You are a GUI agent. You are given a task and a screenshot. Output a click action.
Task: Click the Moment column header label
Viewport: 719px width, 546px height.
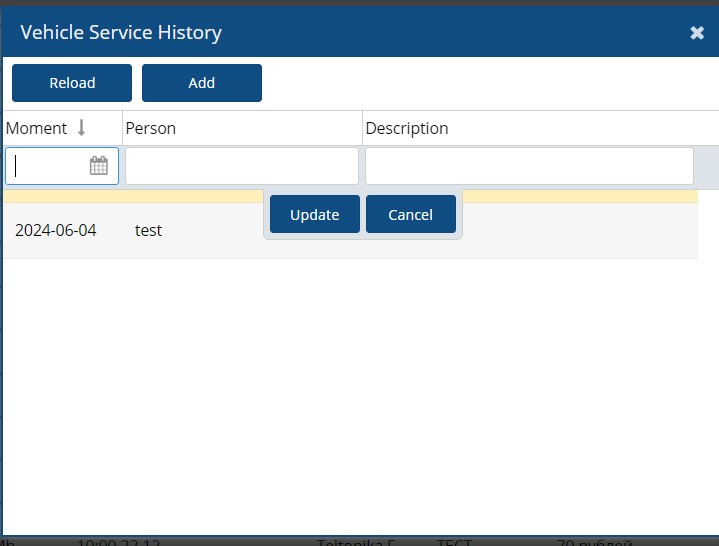click(36, 128)
